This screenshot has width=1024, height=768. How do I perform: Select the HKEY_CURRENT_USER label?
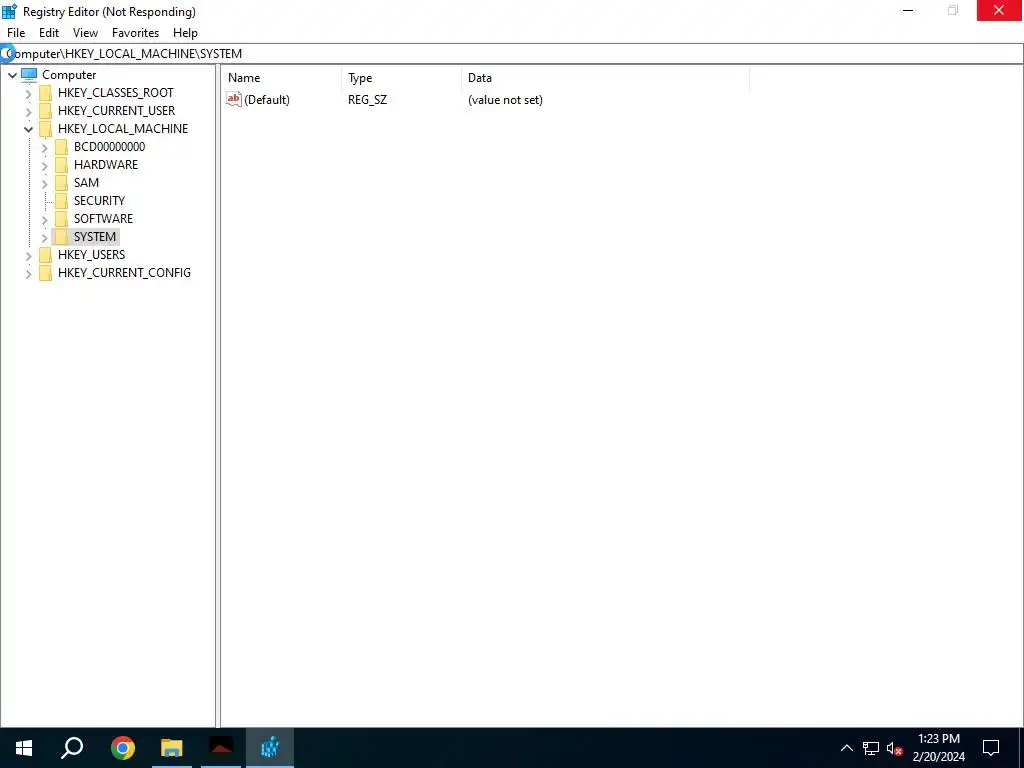(116, 111)
